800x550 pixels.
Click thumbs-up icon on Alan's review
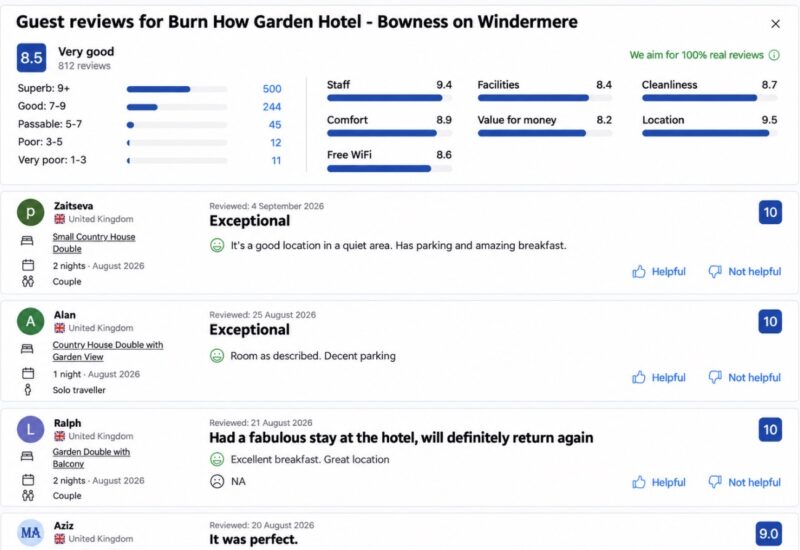tap(639, 378)
